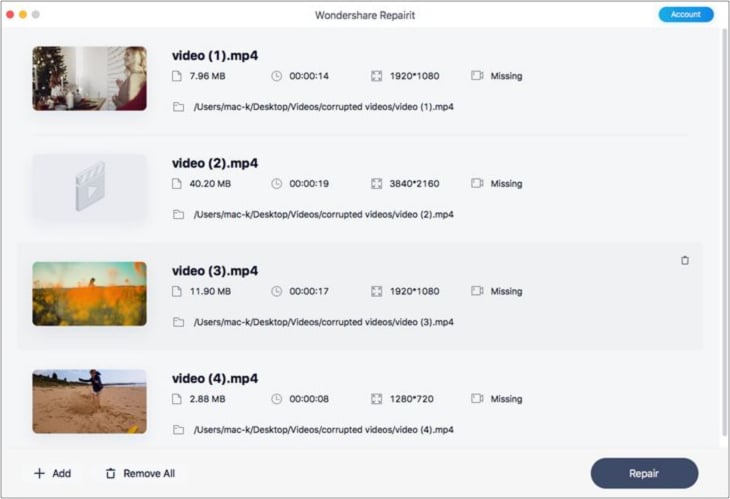Image resolution: width=730 pixels, height=499 pixels.
Task: Click the resolution icon for video (1).mp4
Action: [376, 76]
